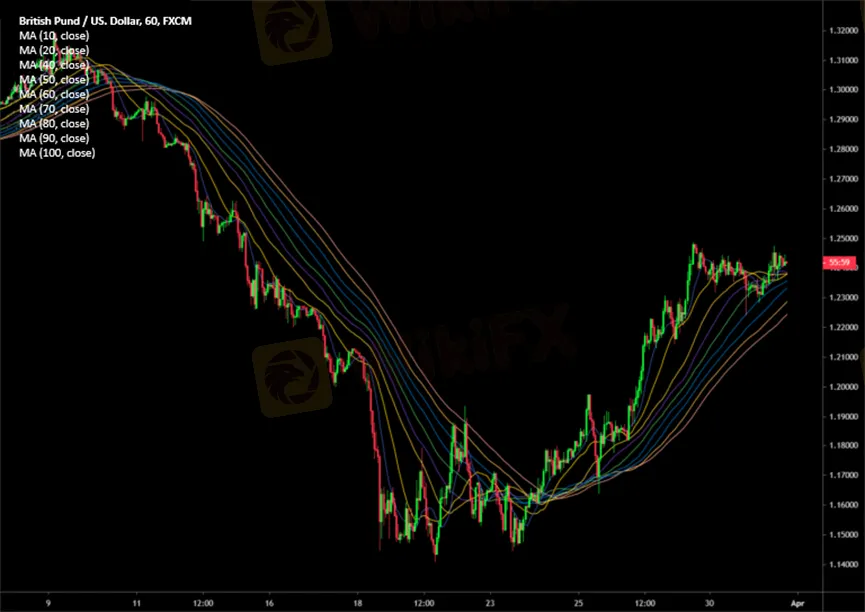Click the 9 date marker on time axis
The width and height of the screenshot is (865, 612).
coord(49,603)
